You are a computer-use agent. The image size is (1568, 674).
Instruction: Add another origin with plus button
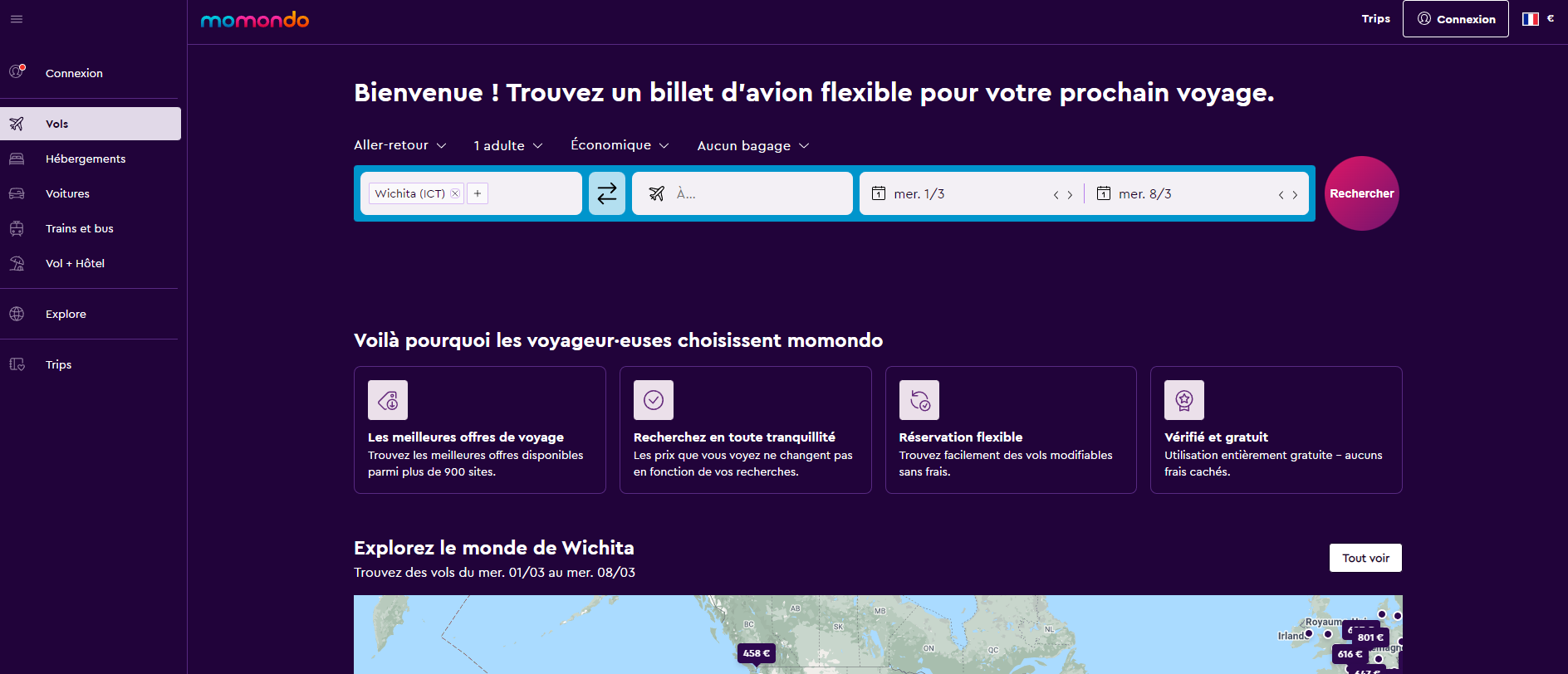[x=478, y=193]
